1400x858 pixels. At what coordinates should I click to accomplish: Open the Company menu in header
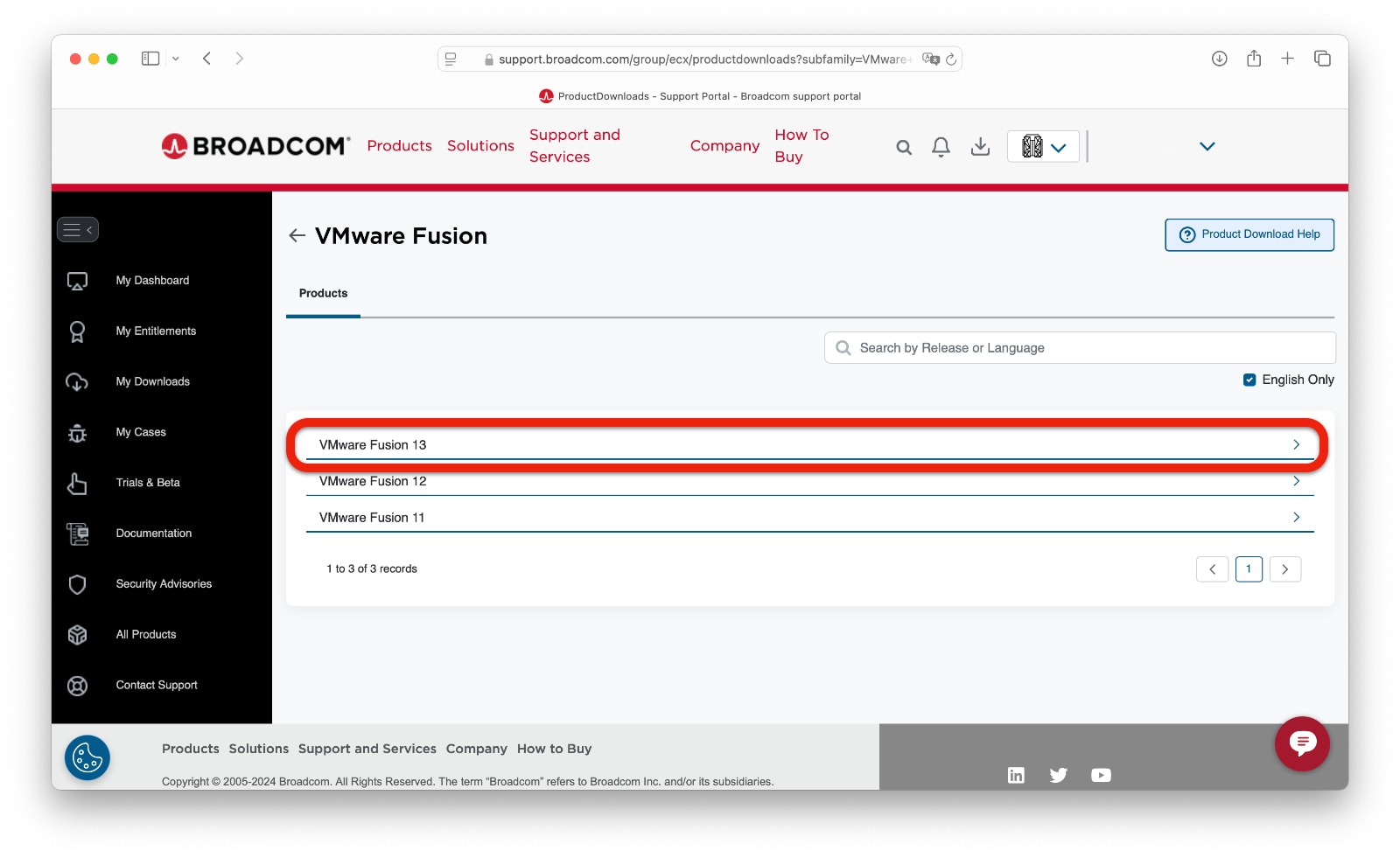point(724,146)
